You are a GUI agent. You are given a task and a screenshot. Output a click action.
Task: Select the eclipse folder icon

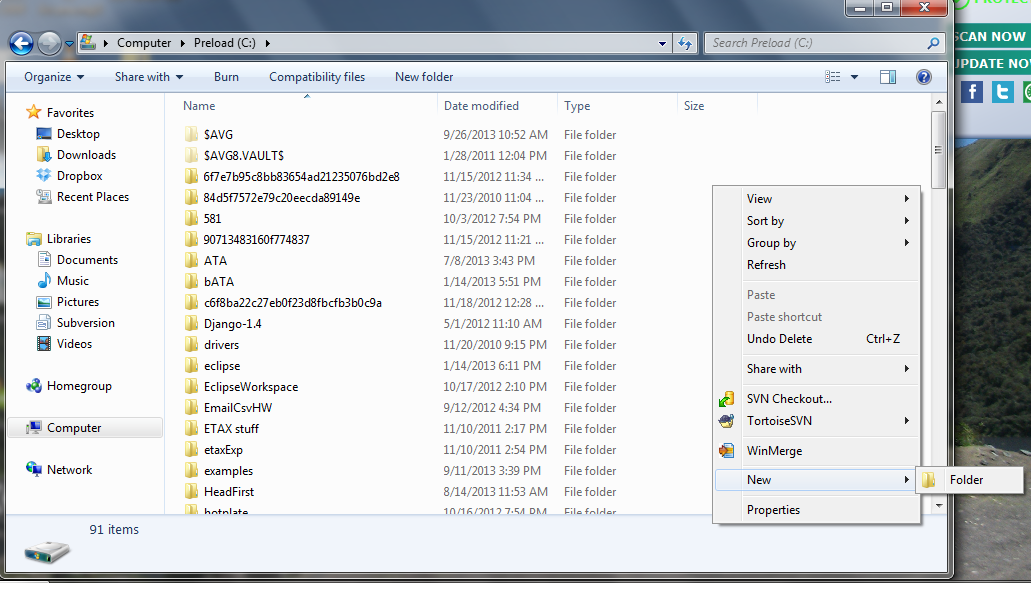[191, 366]
